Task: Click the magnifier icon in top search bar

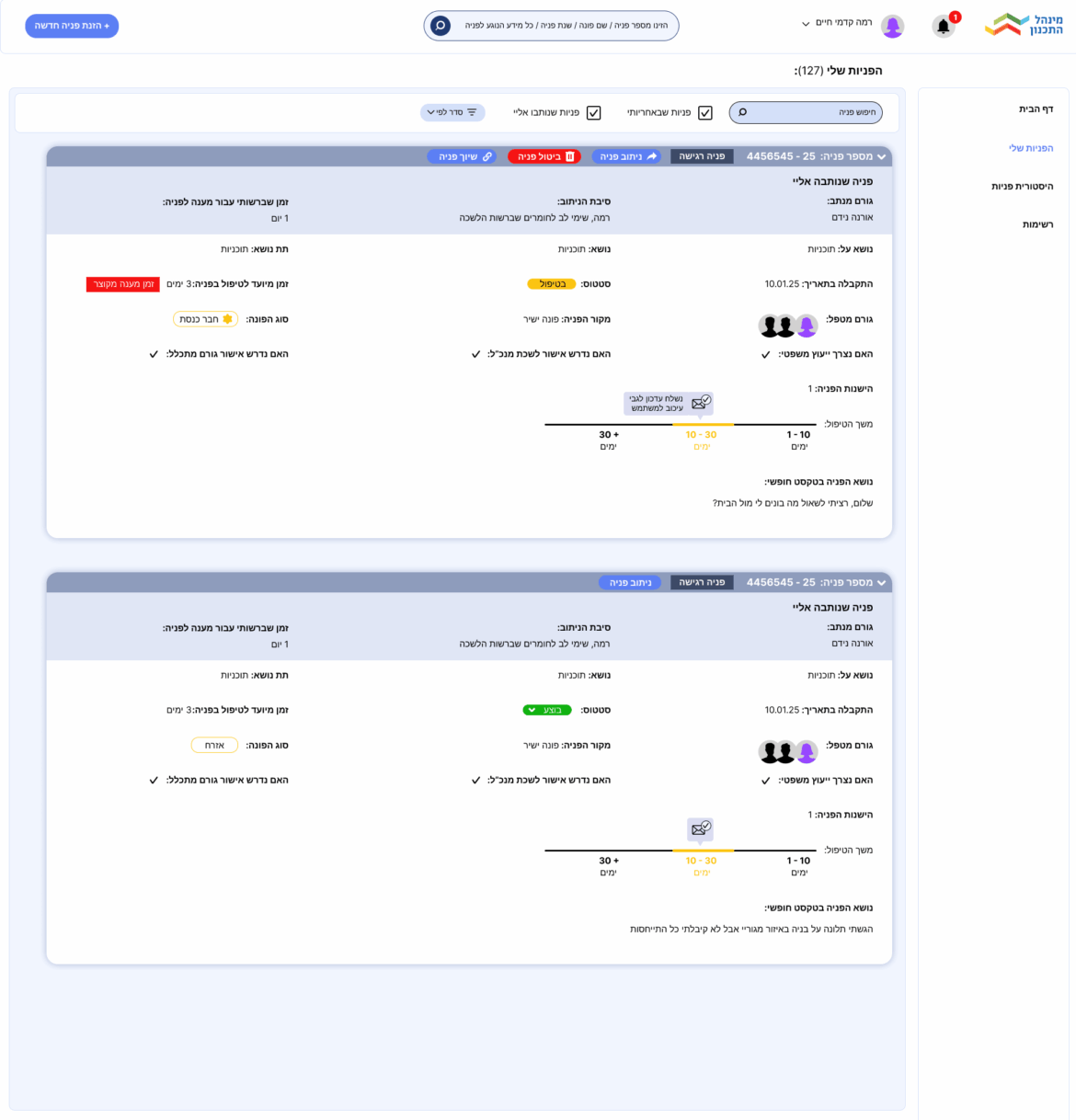Action: pyautogui.click(x=441, y=26)
